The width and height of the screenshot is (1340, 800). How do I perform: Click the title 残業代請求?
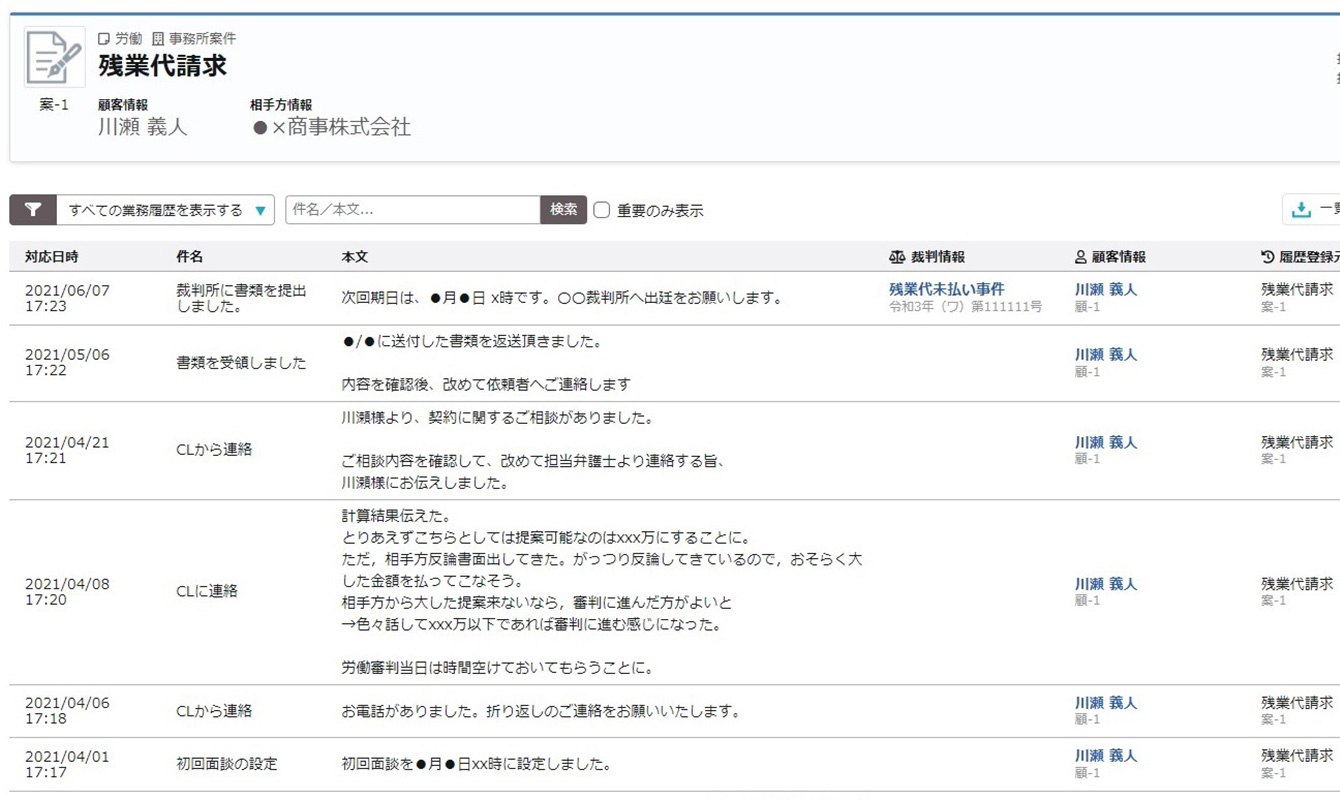(x=163, y=66)
